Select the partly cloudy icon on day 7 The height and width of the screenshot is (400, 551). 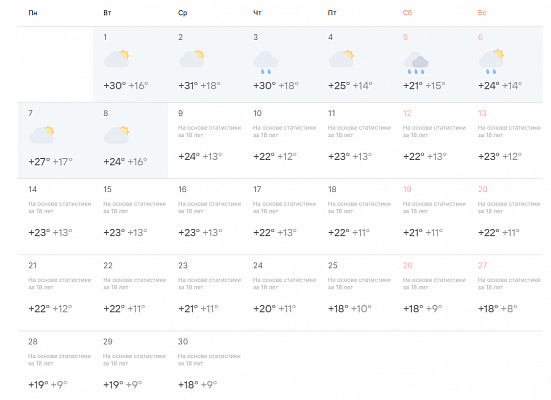click(x=42, y=135)
